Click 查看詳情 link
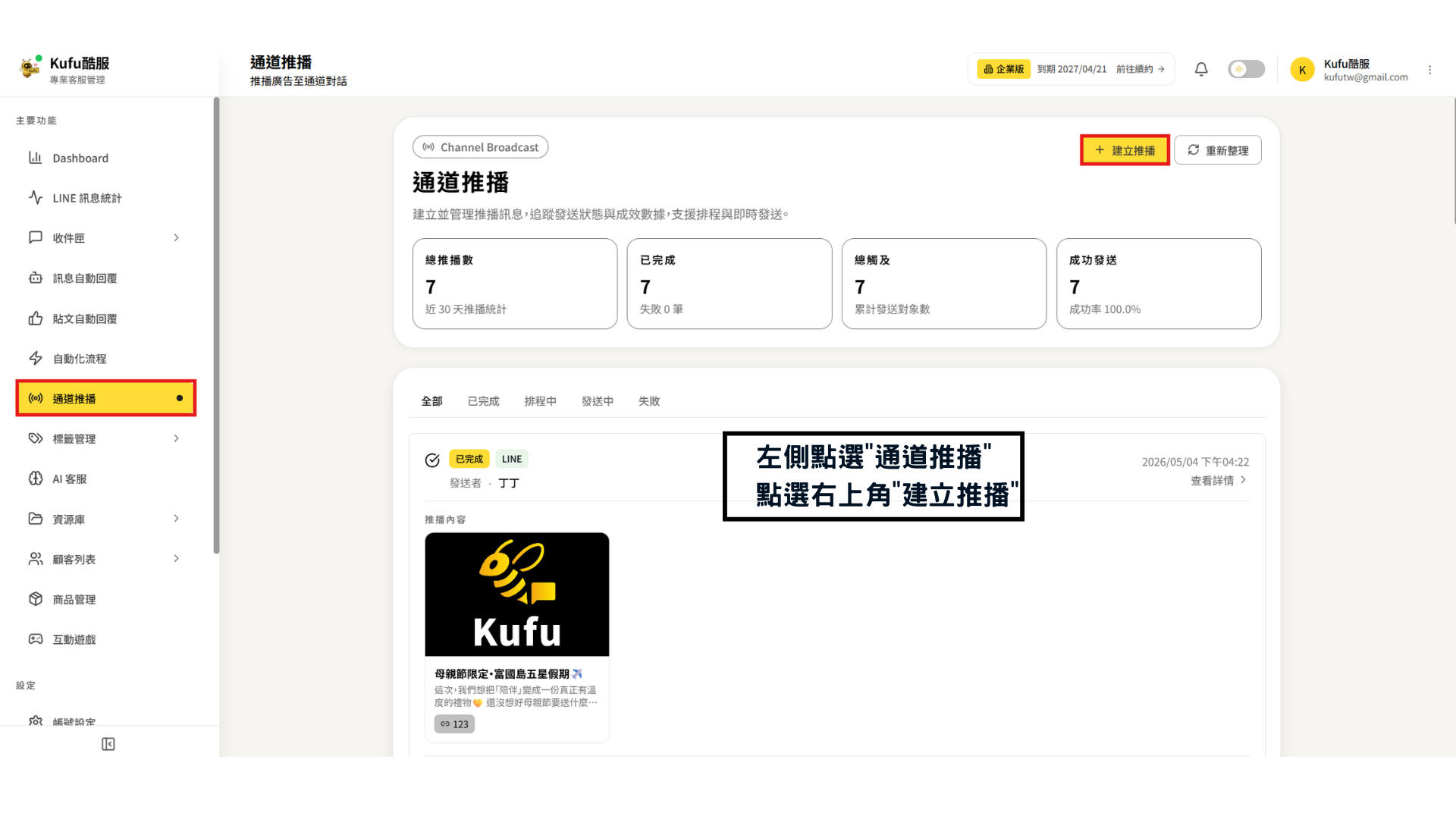Image resolution: width=1456 pixels, height=819 pixels. coord(1219,480)
